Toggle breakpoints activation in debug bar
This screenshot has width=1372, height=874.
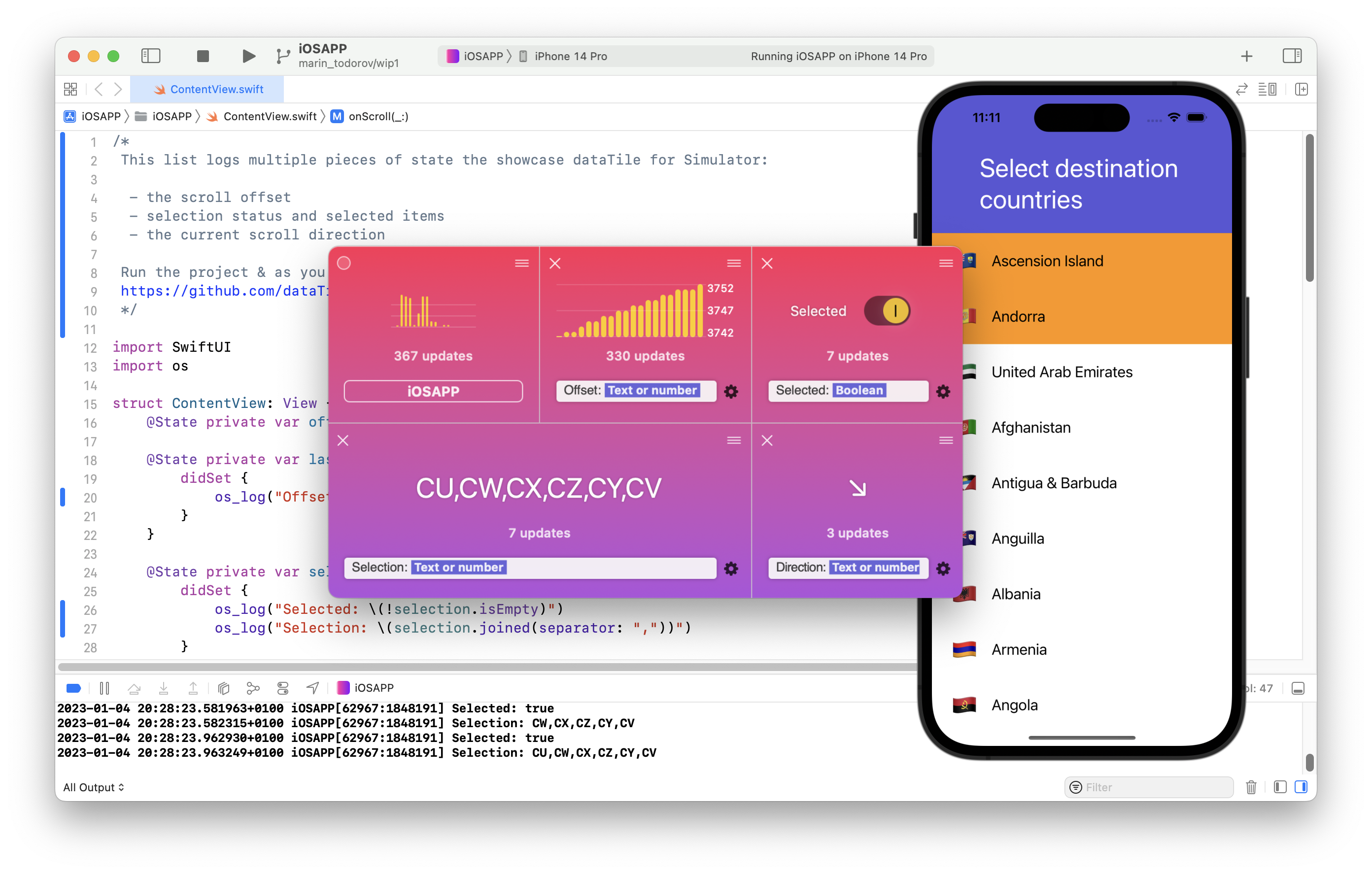click(73, 688)
